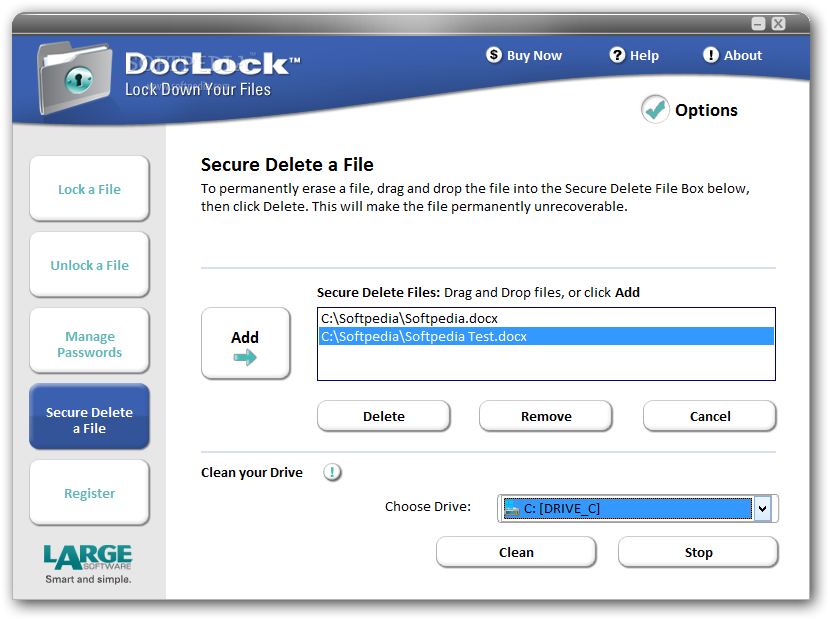830x620 pixels.
Task: Open the Register section
Action: 89,493
